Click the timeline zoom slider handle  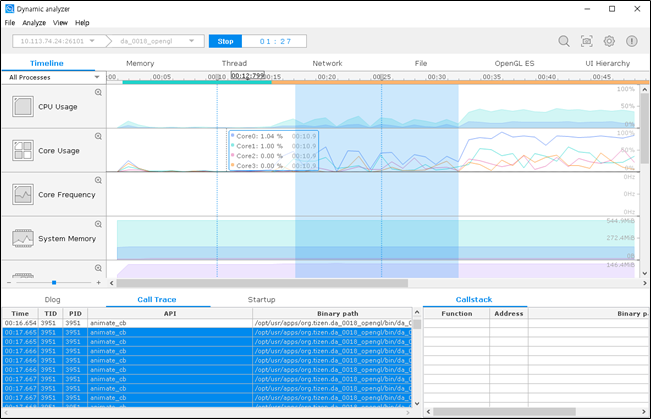point(52,283)
